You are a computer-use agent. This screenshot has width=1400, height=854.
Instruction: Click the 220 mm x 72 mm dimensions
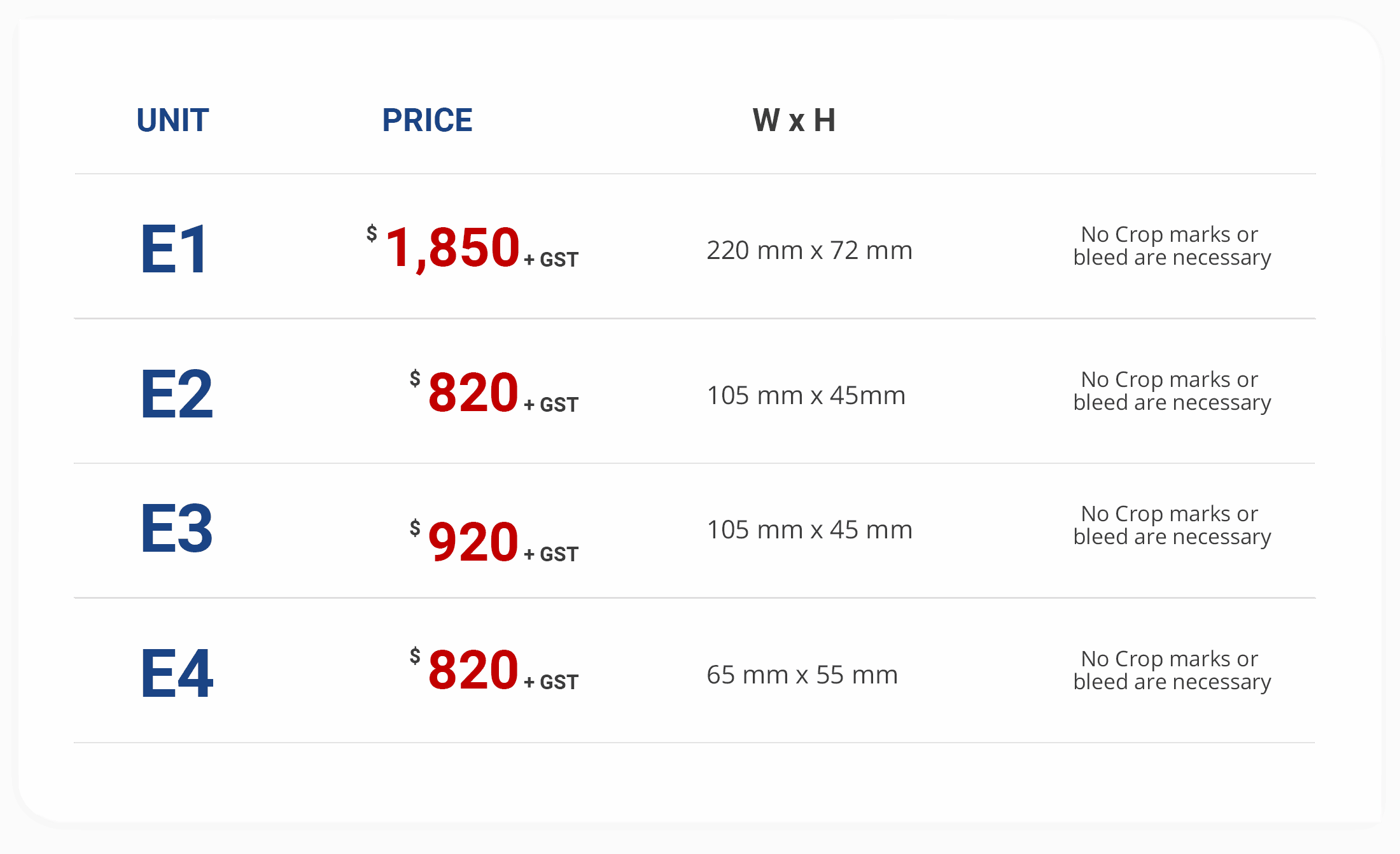coord(809,250)
